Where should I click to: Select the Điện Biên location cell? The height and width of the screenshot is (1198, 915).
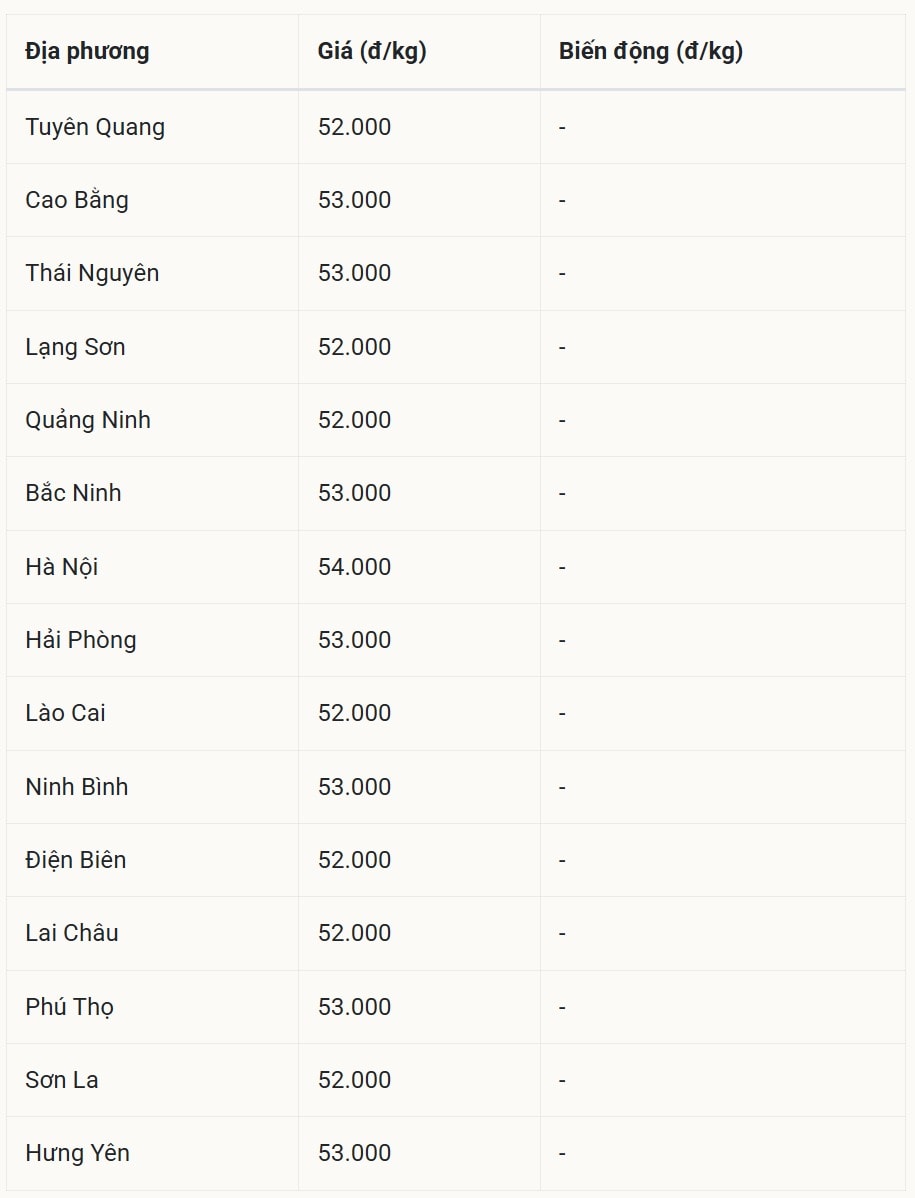click(x=76, y=860)
